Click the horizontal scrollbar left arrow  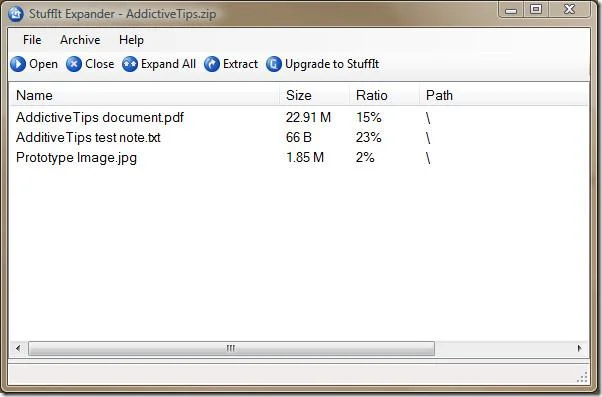point(18,348)
